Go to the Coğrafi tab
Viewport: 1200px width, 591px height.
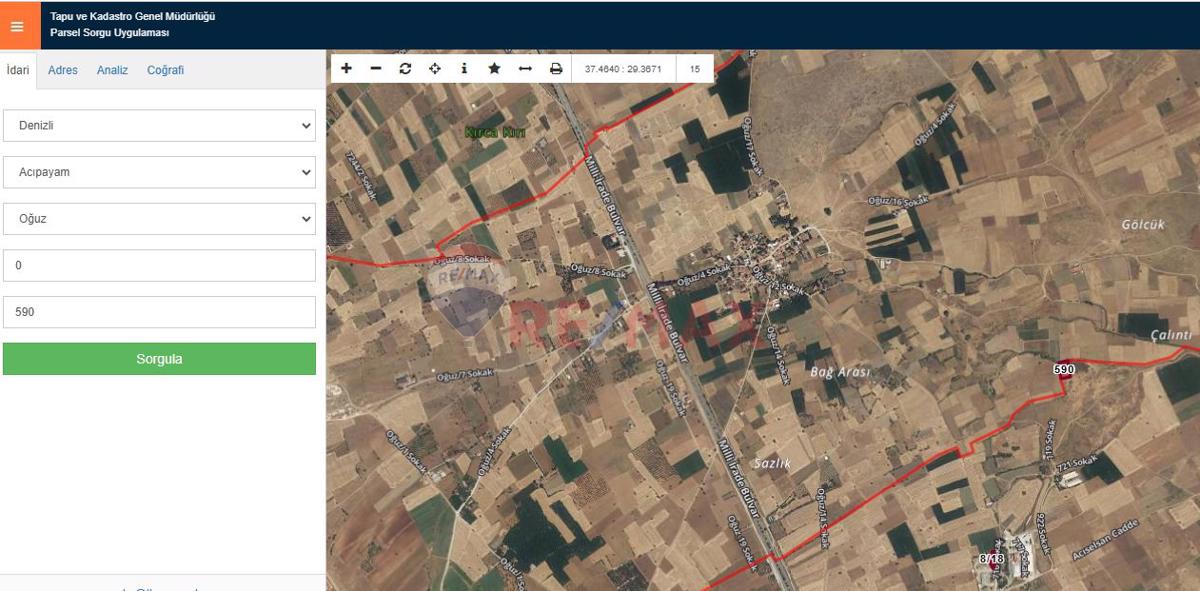(165, 70)
